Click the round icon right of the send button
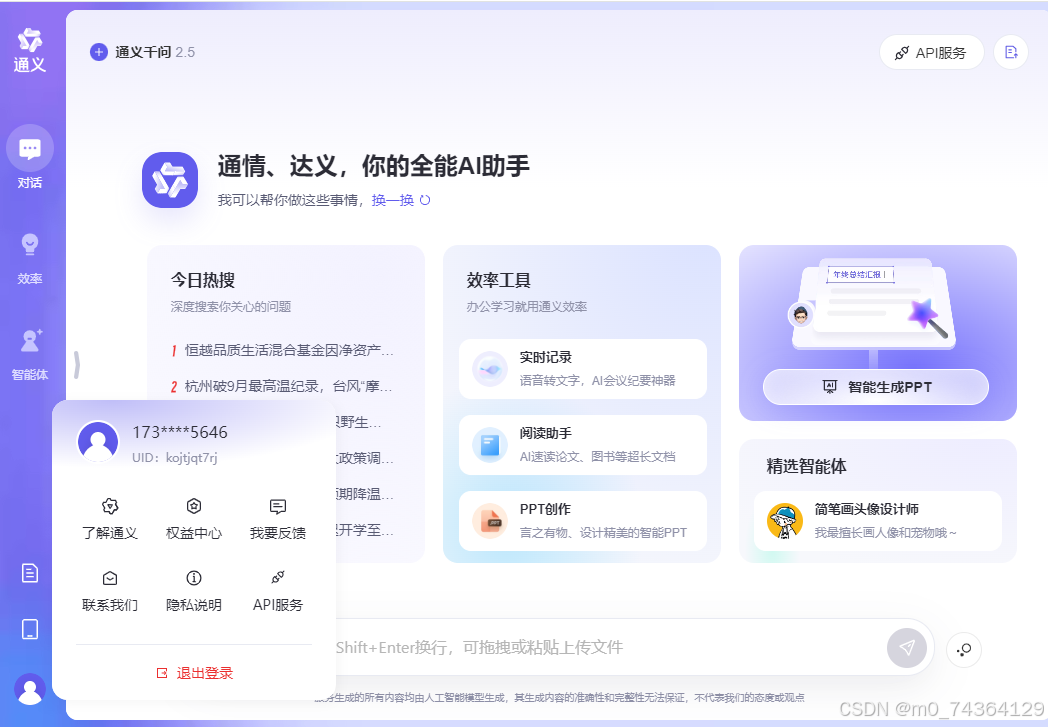The height and width of the screenshot is (727, 1048). click(964, 649)
